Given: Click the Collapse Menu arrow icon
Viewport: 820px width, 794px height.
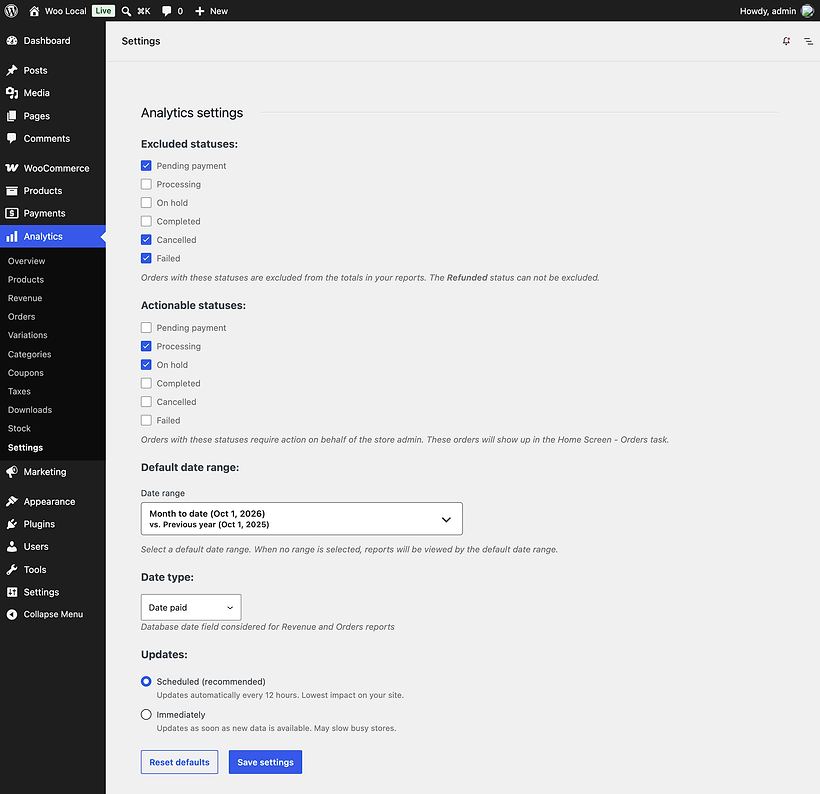Looking at the screenshot, I should tap(12, 615).
